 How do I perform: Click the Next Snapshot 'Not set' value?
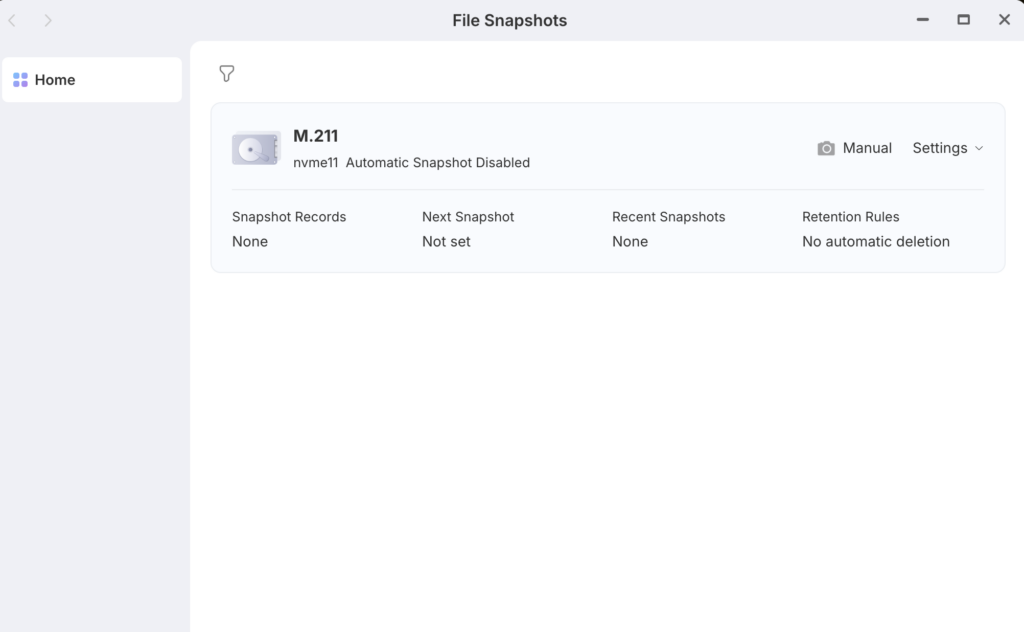[446, 242]
